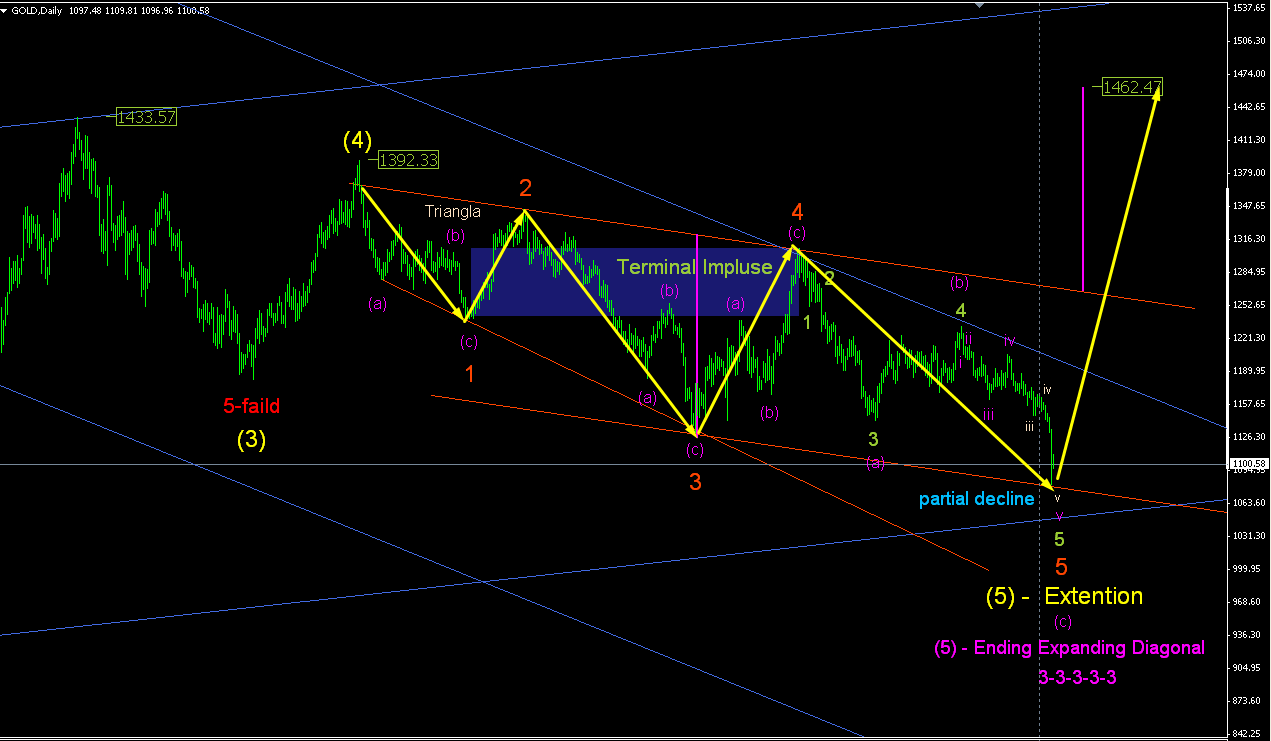This screenshot has height=741, width=1271.
Task: Select the green wave 5 label
Action: pos(1059,538)
